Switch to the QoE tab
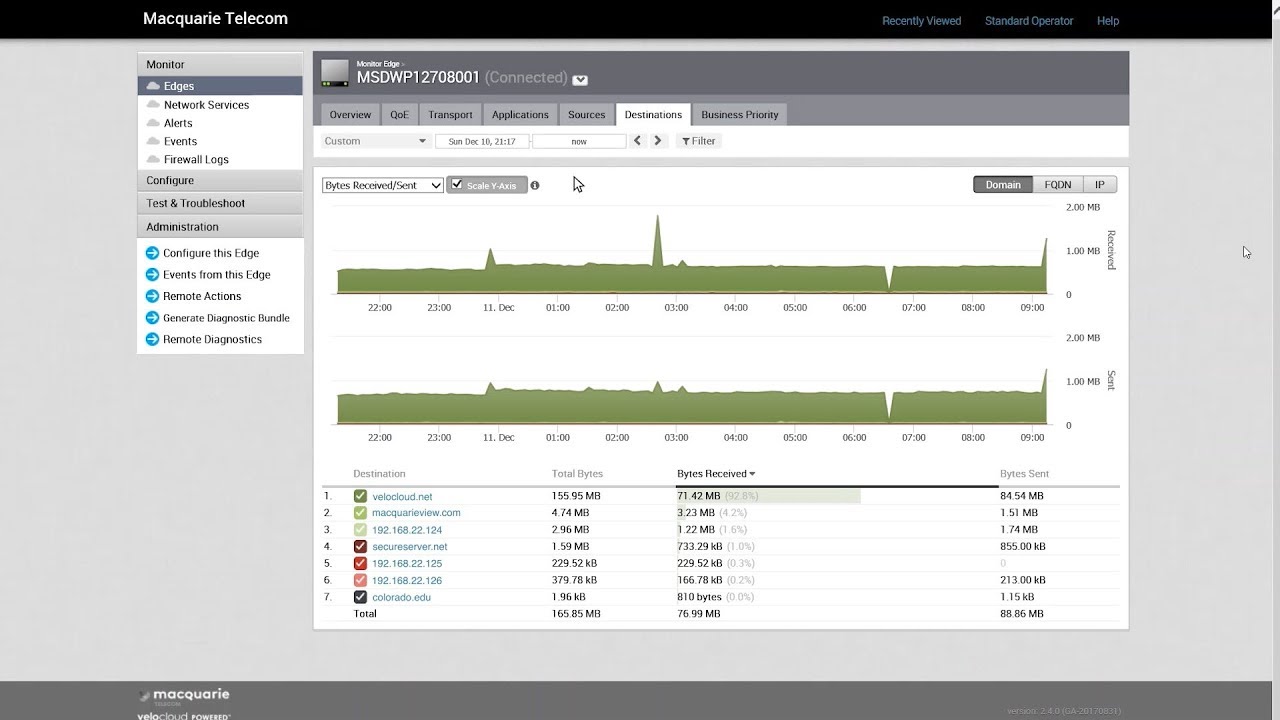The image size is (1280, 720). [x=400, y=115]
